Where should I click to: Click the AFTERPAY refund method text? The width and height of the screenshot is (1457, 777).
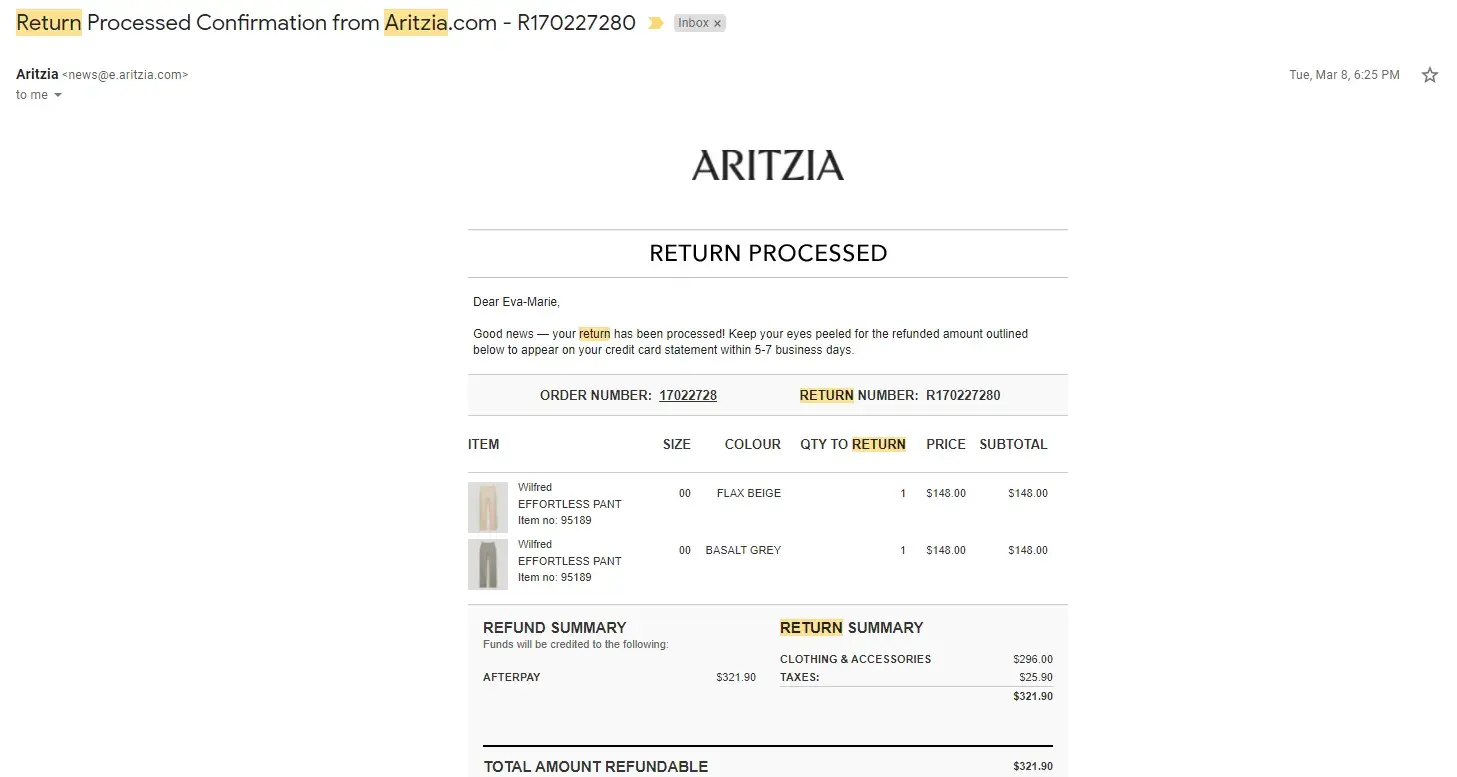(x=511, y=677)
